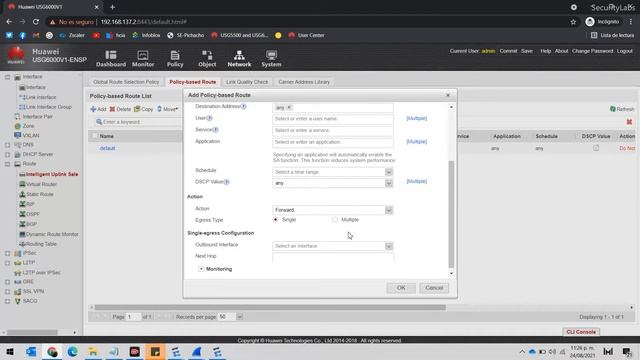Select the Single egress type
Viewport: 640px width, 360px height.
click(276, 220)
